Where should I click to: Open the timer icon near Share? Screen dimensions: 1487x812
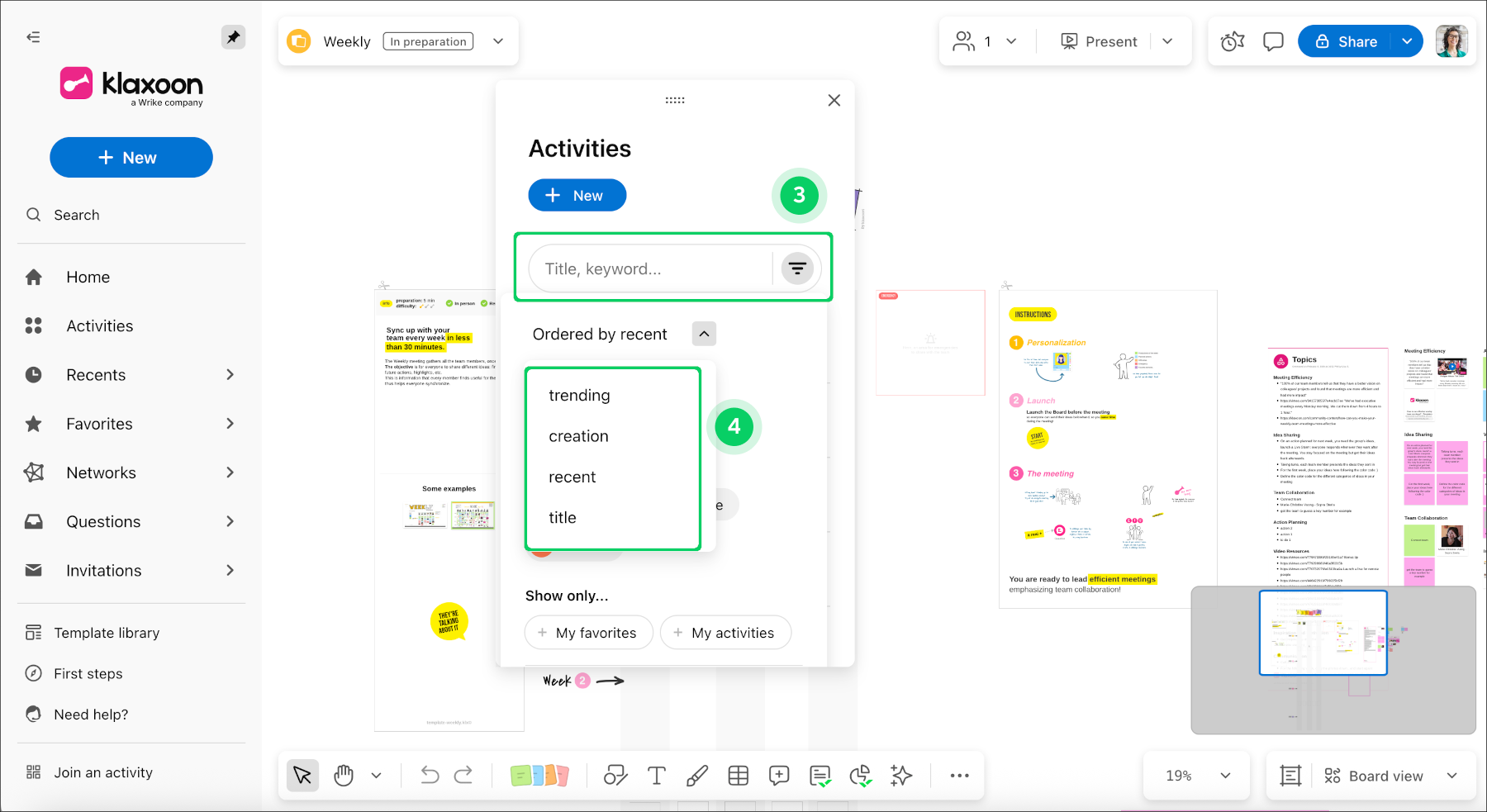click(1232, 40)
